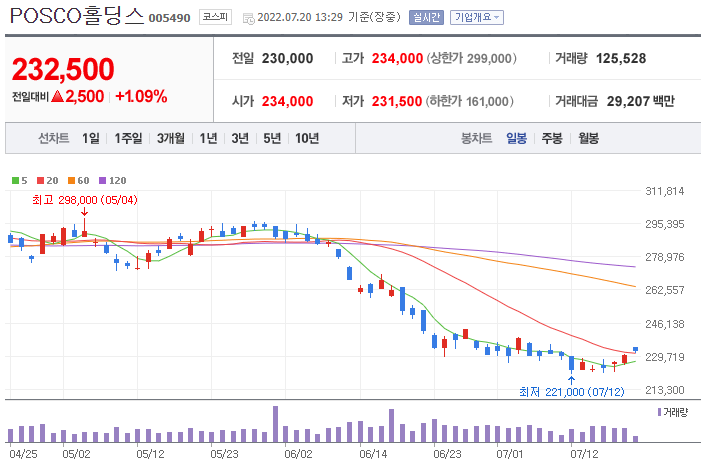Screen dimensions: 701x464
Task: Click the 시가 value 234,000
Action: tap(287, 101)
